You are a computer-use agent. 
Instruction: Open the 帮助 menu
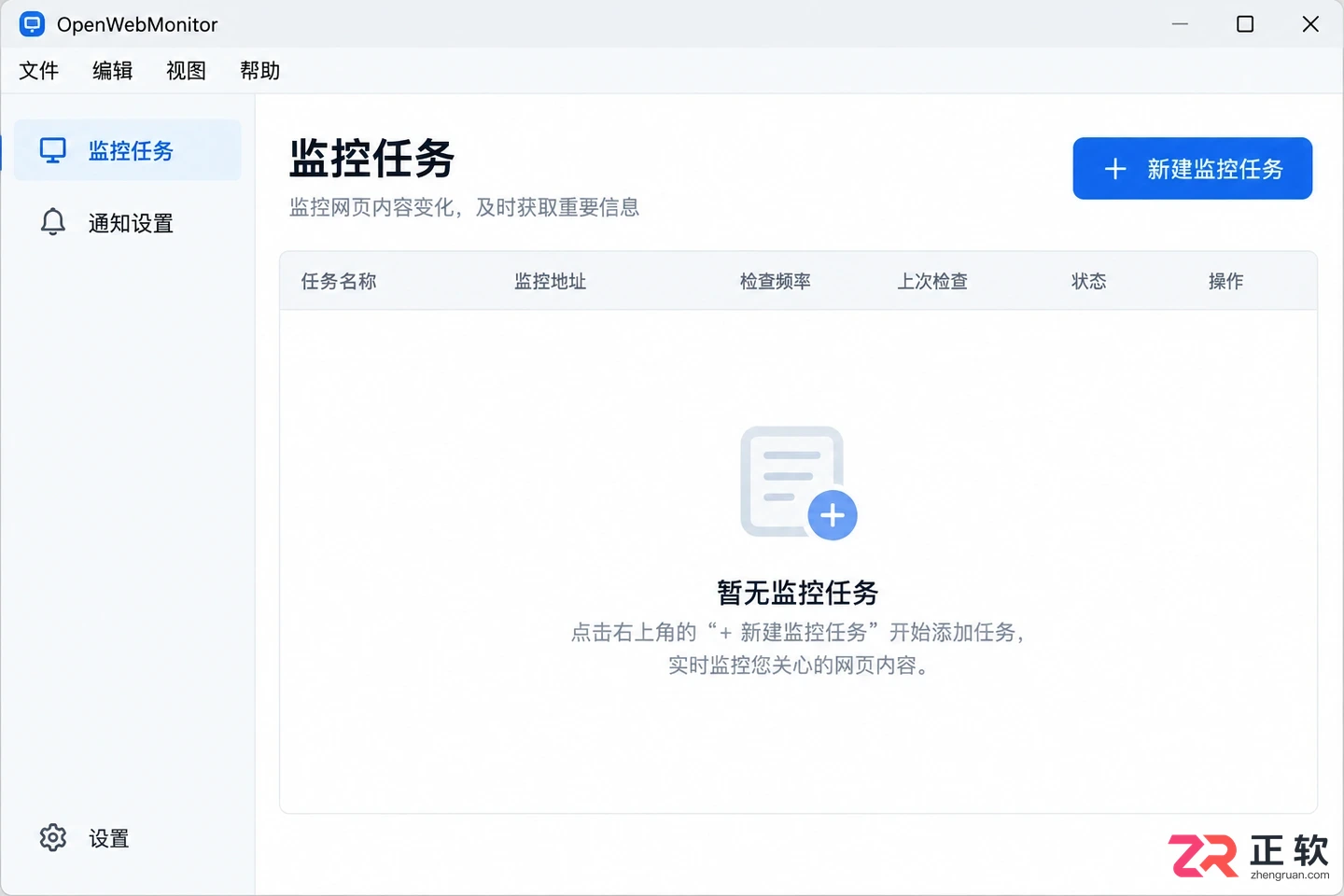pos(259,71)
